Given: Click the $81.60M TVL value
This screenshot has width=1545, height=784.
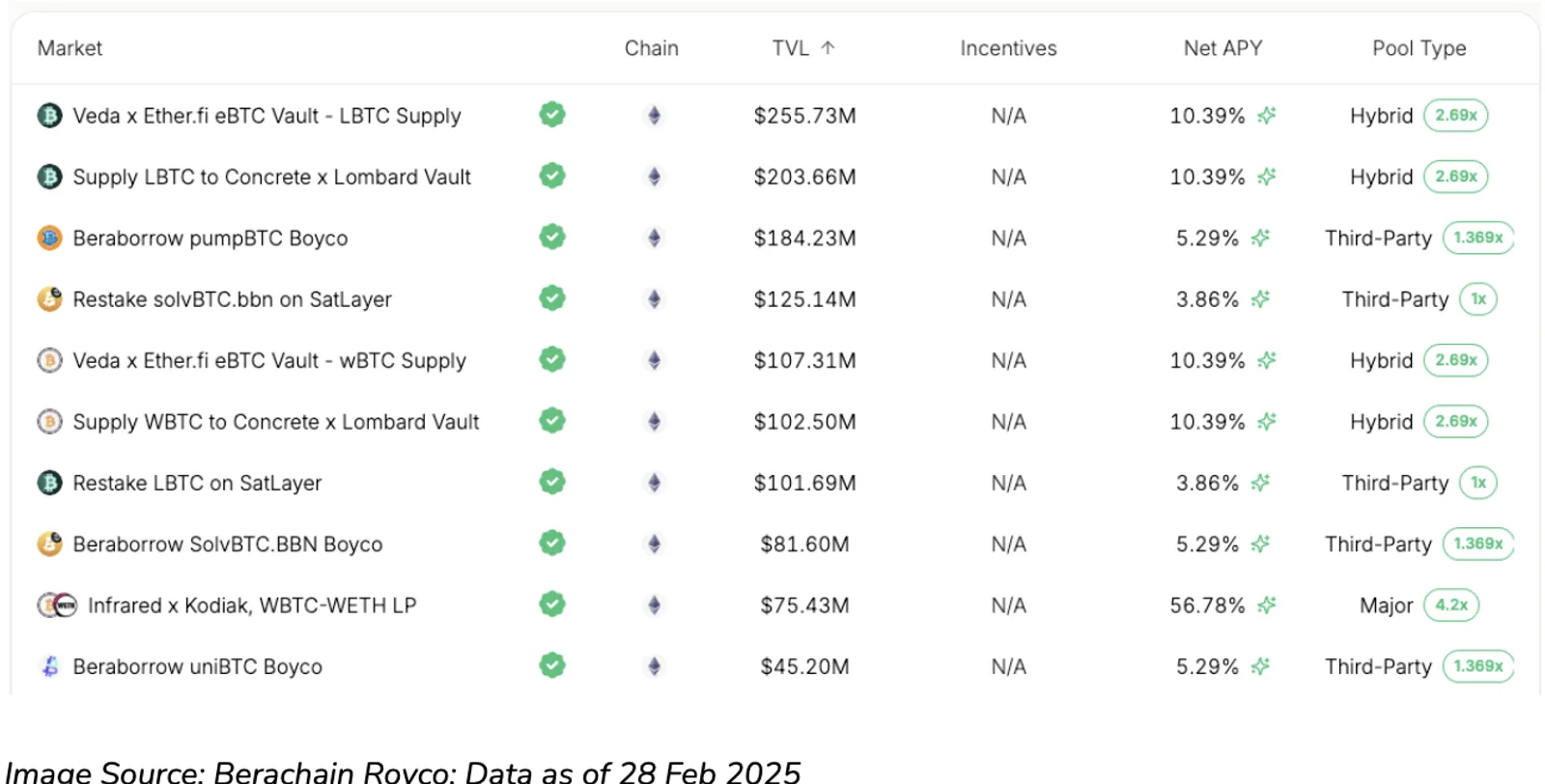Looking at the screenshot, I should (x=804, y=545).
